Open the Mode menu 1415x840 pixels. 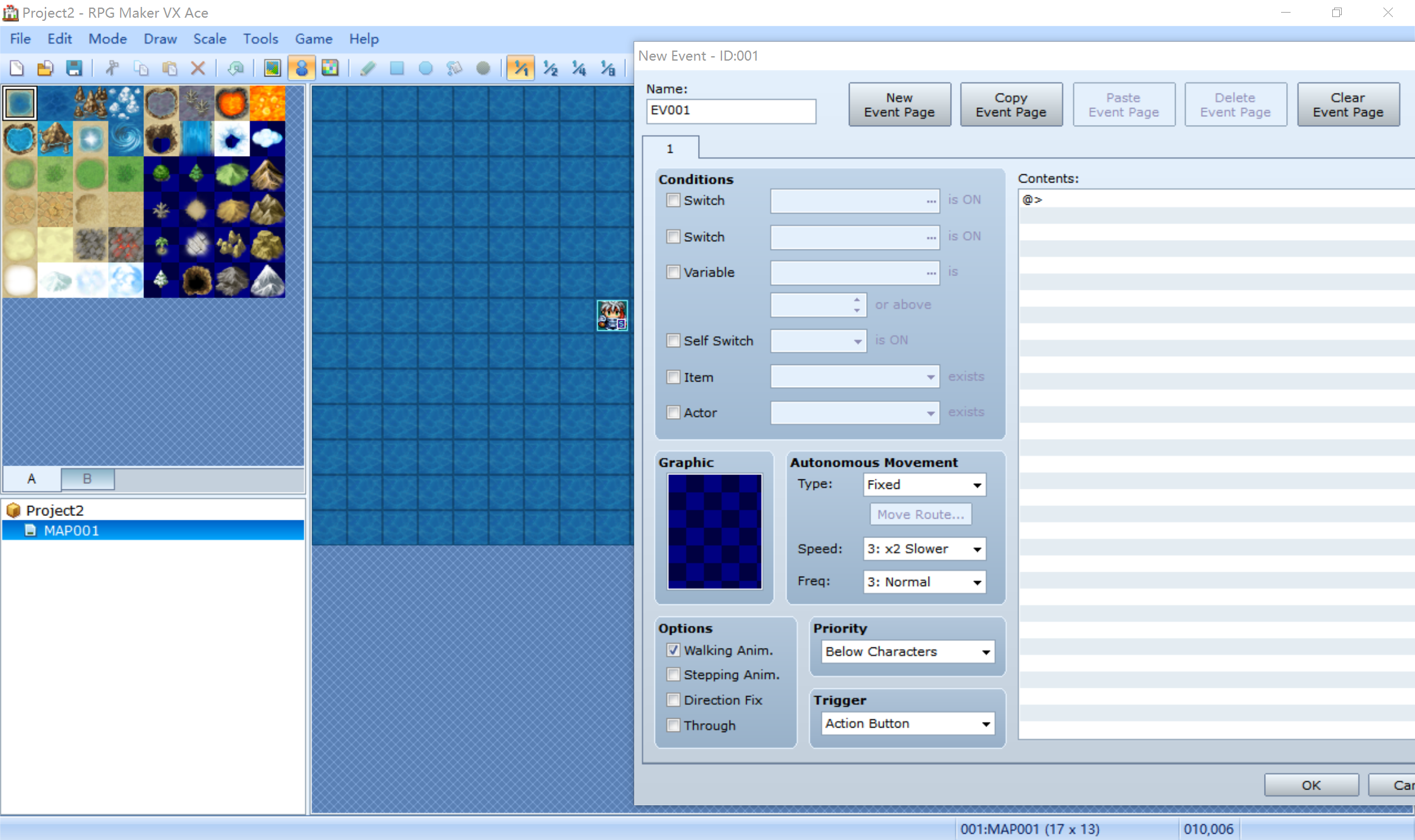click(x=107, y=39)
